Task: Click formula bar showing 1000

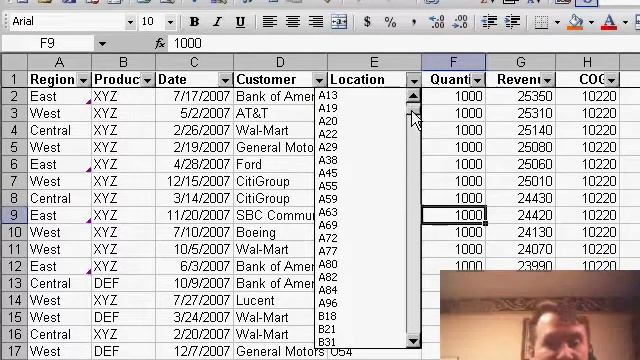Action: (x=404, y=44)
